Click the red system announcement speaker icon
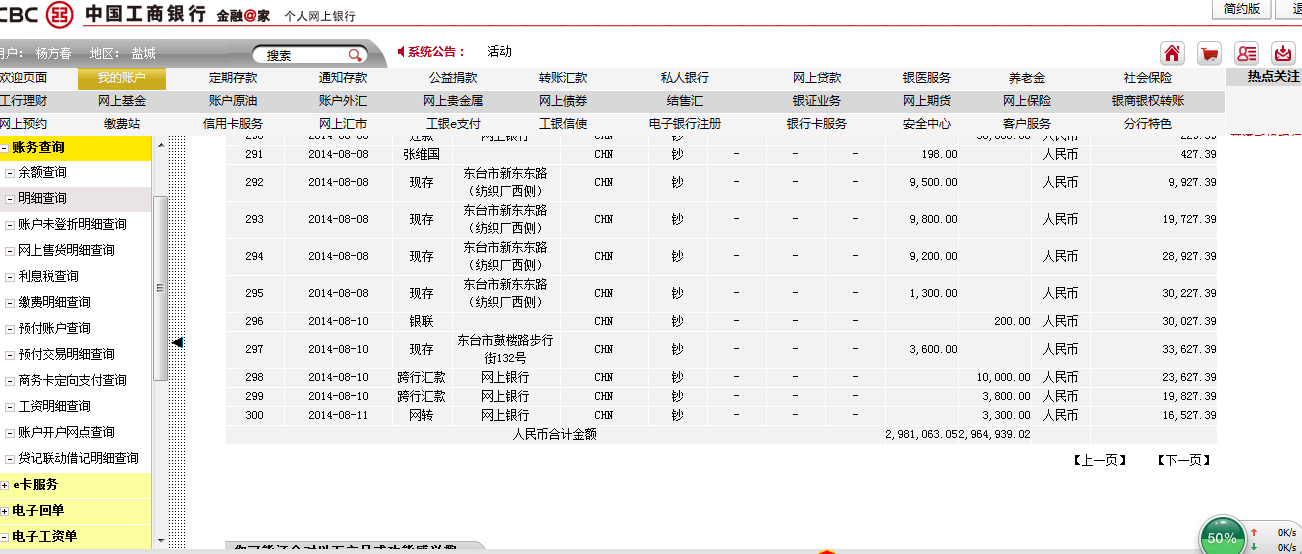The width and height of the screenshot is (1302, 554). pos(401,51)
